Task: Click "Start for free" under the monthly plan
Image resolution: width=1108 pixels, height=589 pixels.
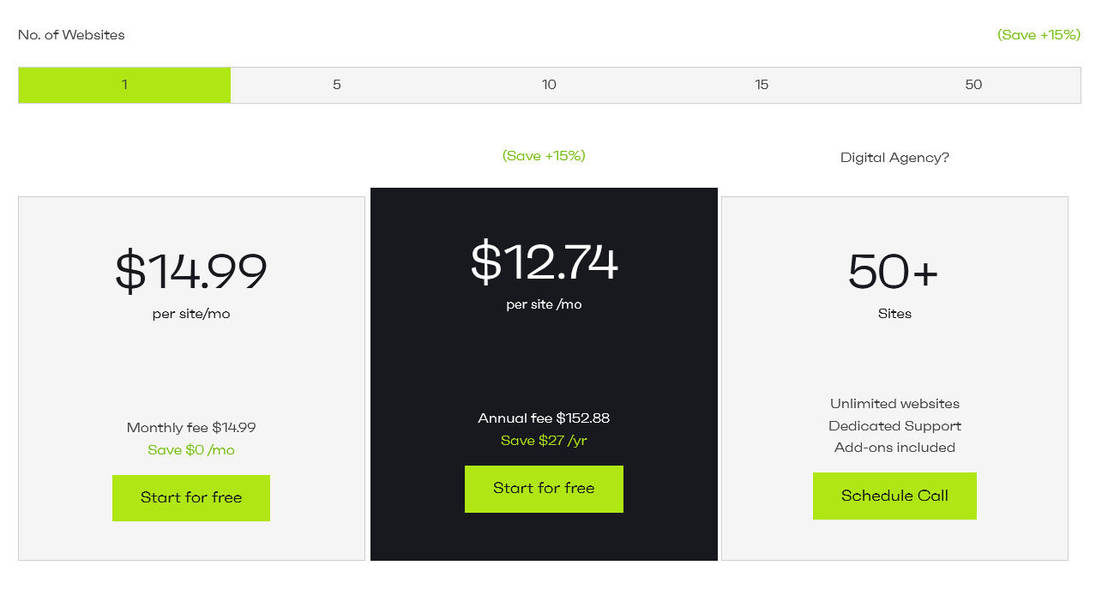Action: 191,498
